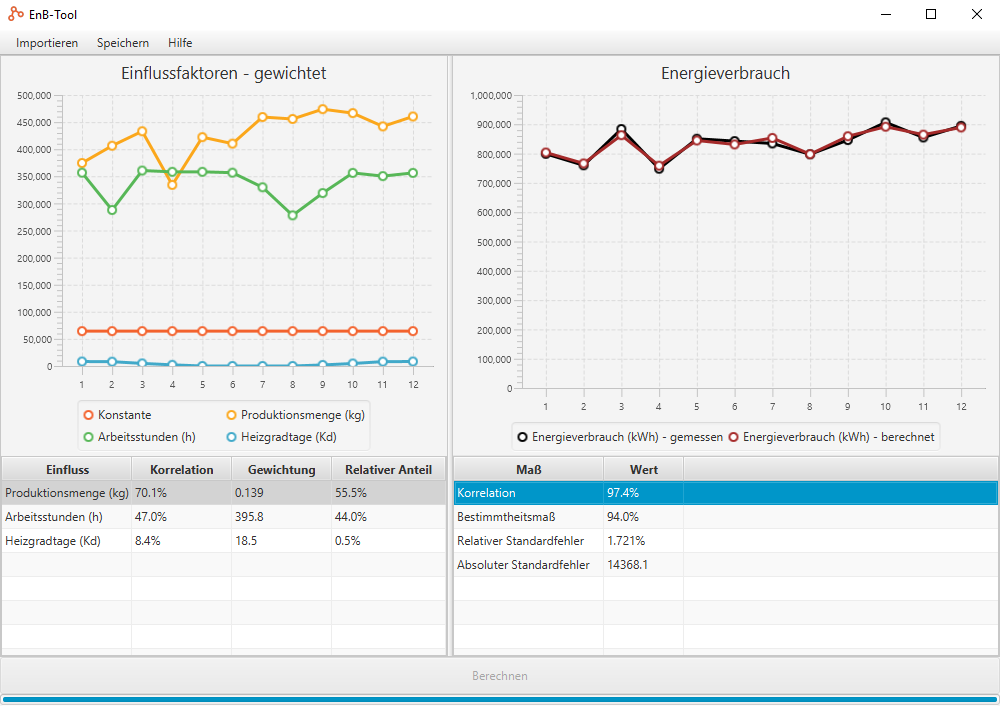Sort by the Relativer Anteil column header

pyautogui.click(x=388, y=470)
